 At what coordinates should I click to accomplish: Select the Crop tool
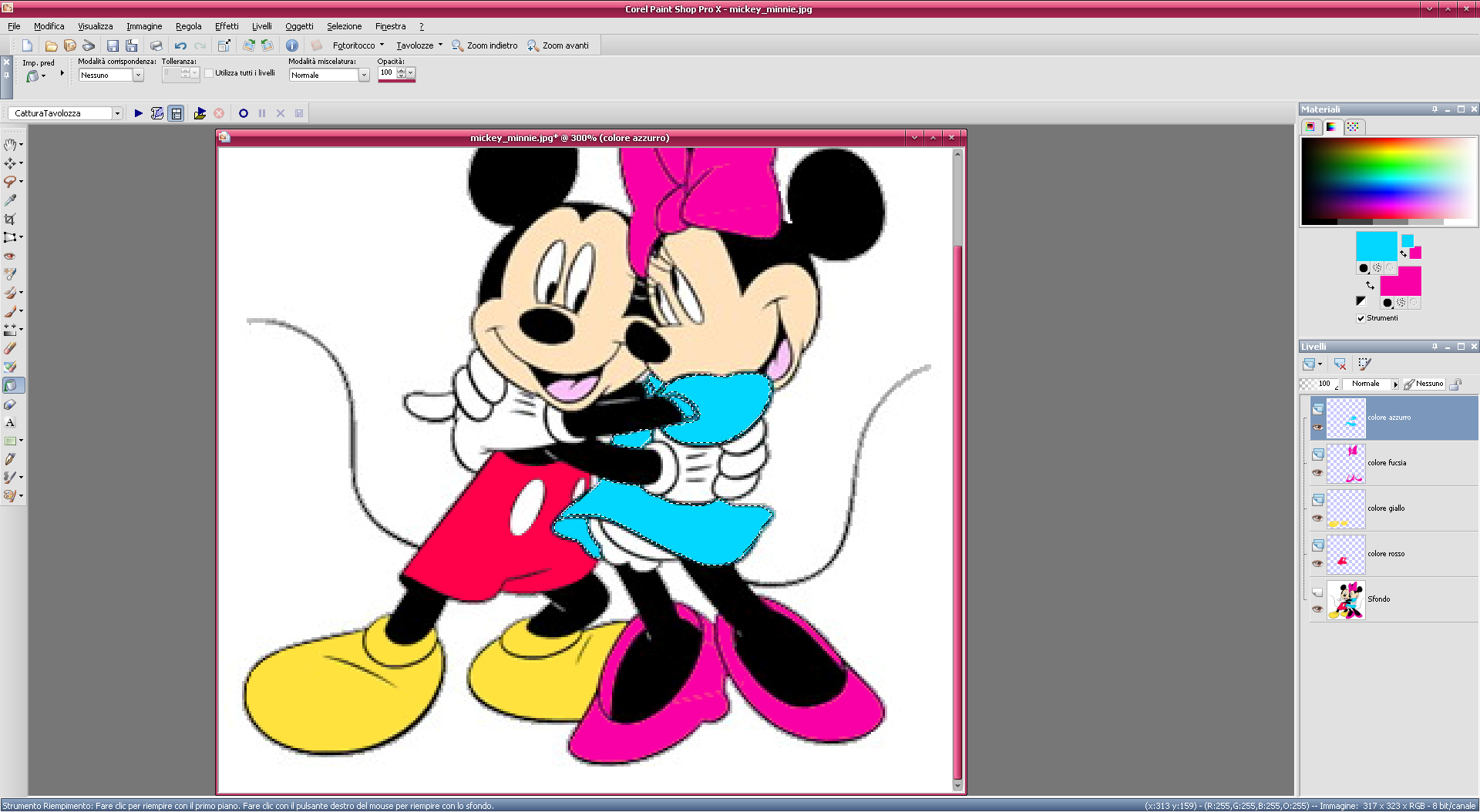click(x=10, y=219)
